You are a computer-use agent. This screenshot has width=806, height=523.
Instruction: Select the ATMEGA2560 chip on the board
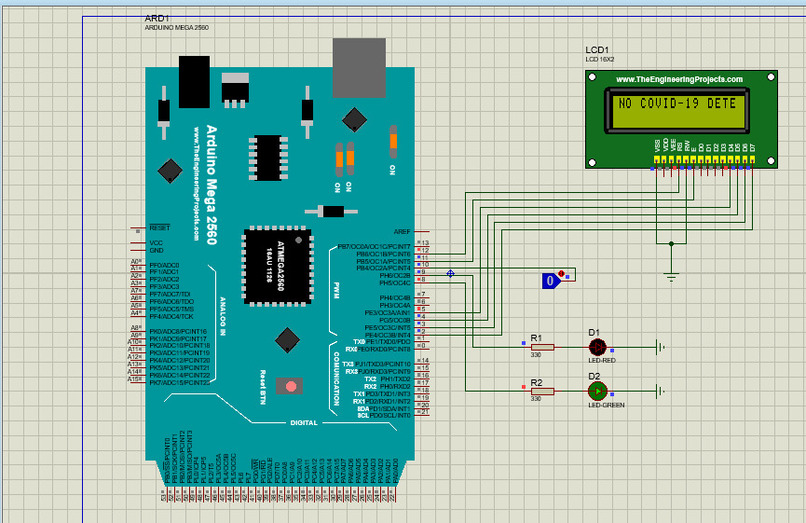[278, 266]
